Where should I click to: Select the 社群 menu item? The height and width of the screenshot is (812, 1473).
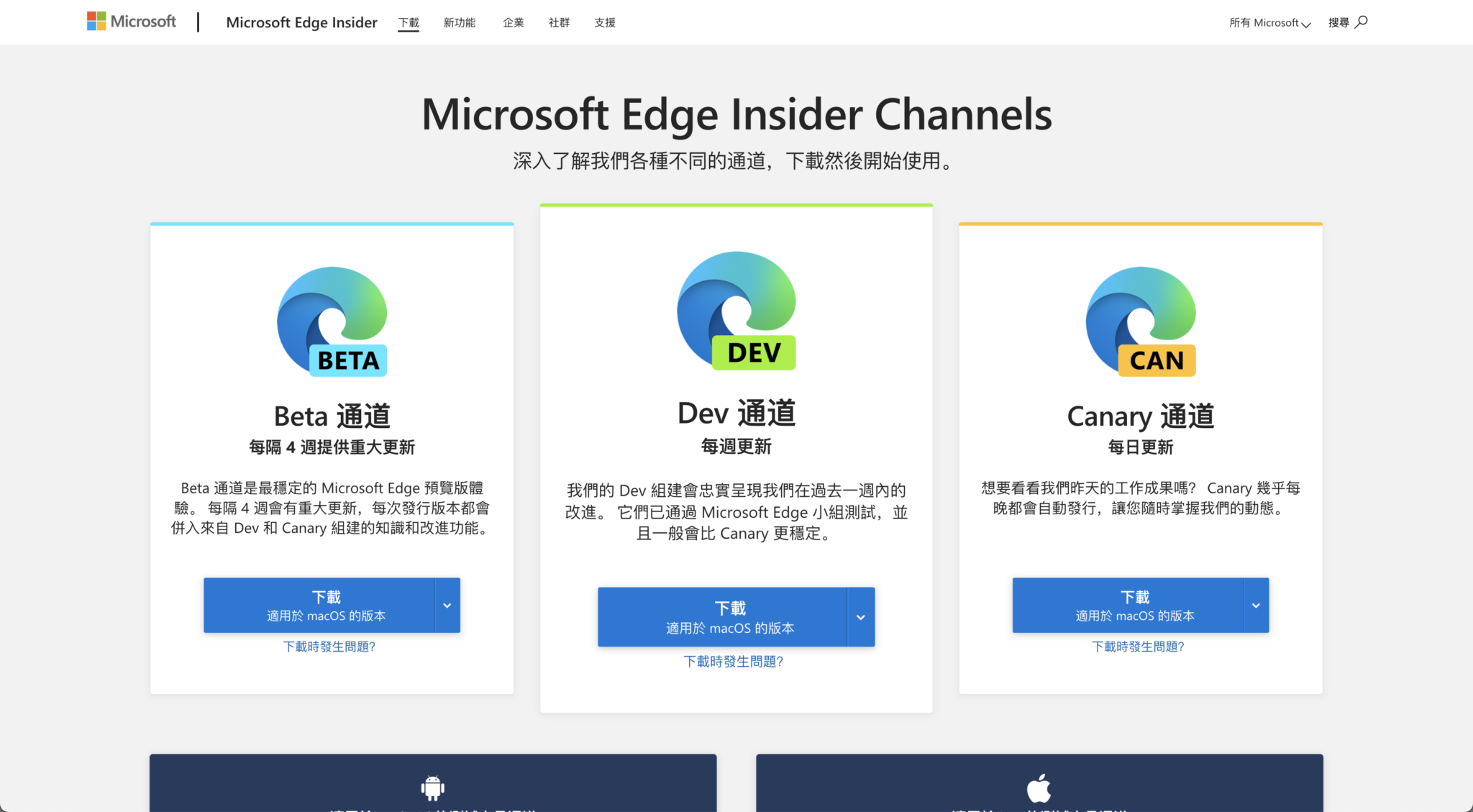[559, 22]
